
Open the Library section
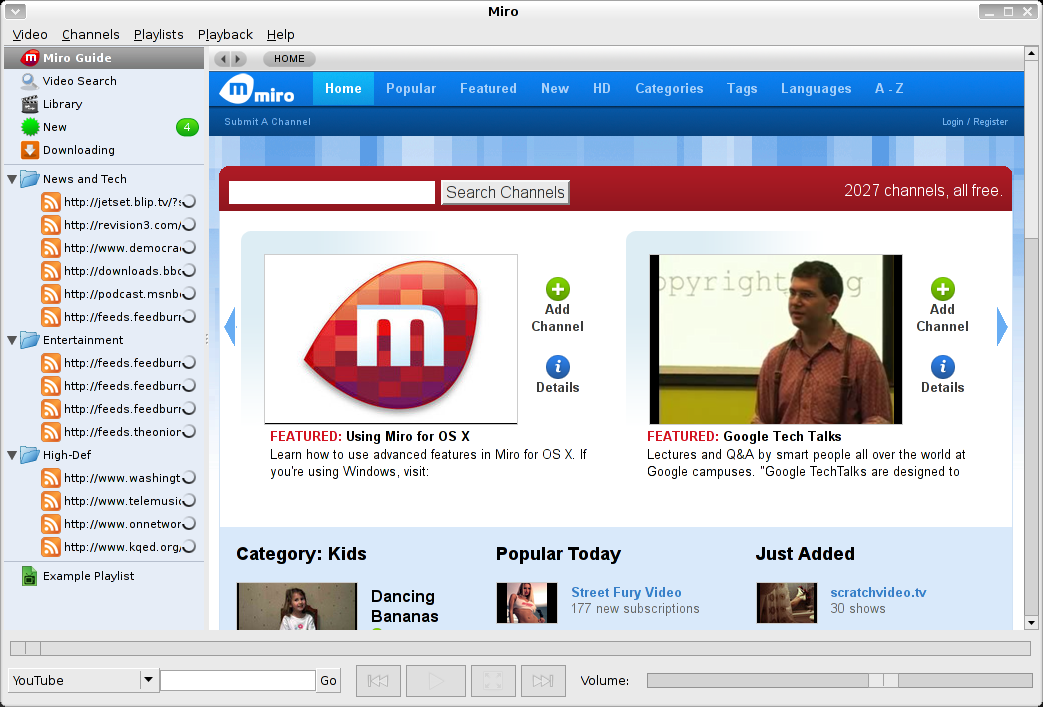click(104, 104)
